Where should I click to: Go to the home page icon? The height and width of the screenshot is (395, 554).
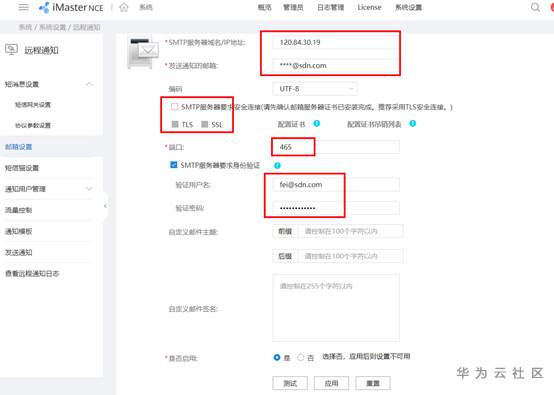[x=124, y=7]
